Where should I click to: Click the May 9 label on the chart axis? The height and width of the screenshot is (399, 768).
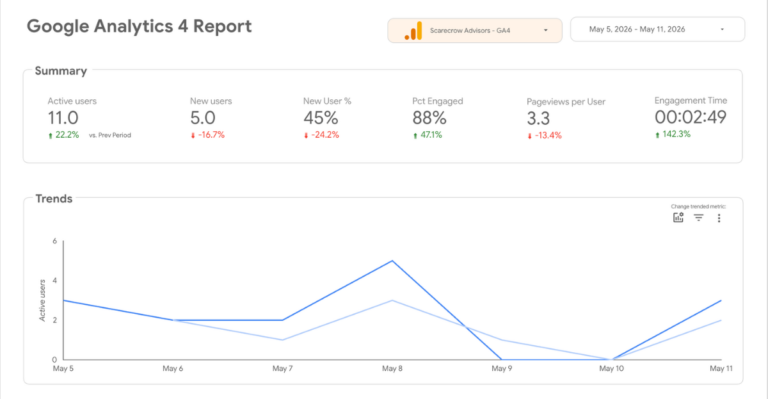coord(502,369)
